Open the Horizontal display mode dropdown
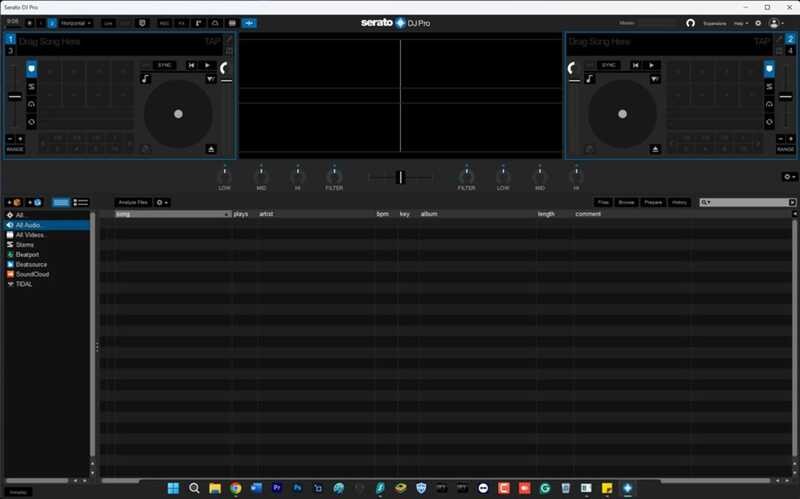Viewport: 800px width, 499px height. coord(76,23)
